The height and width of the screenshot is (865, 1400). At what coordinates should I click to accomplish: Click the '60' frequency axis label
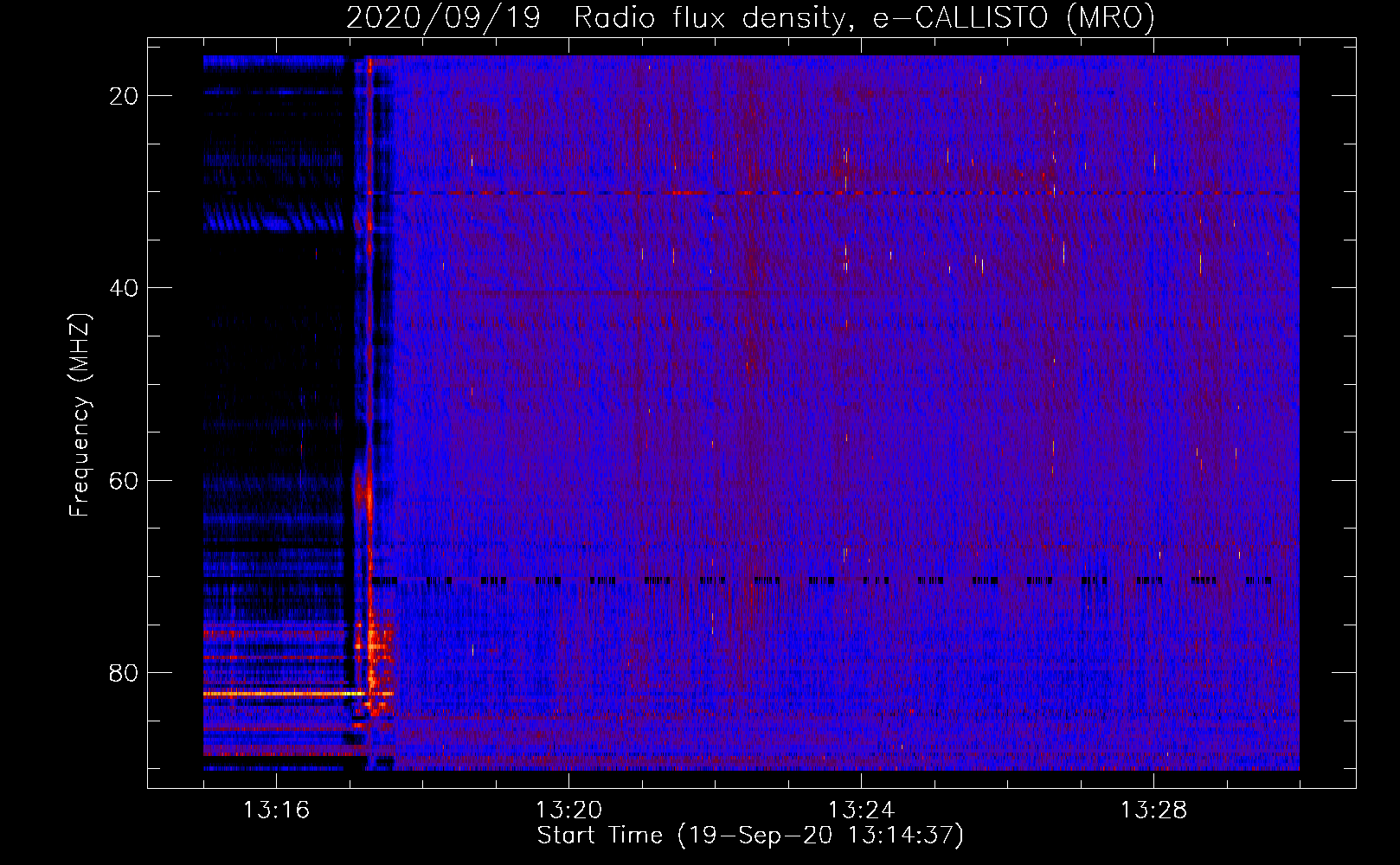click(125, 481)
